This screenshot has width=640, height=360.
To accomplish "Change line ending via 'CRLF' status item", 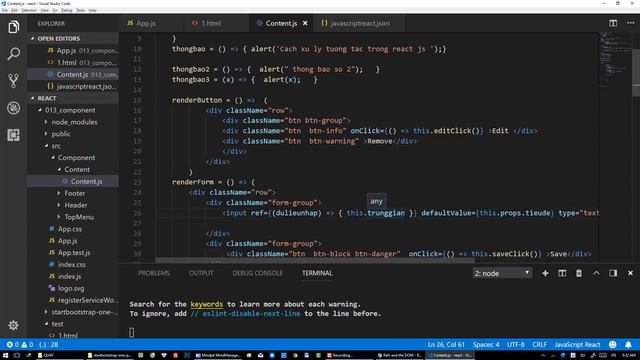I will click(x=539, y=344).
